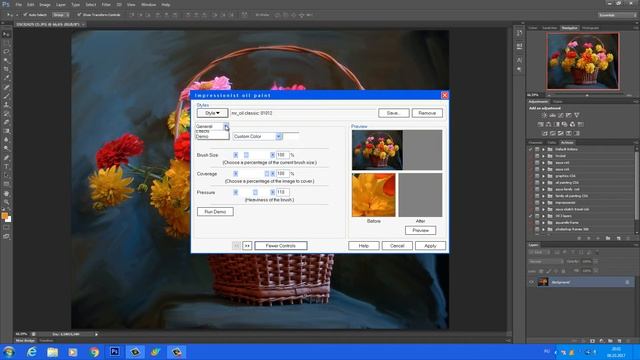
Task: Select the Clone Stamp tool
Action: 6,105
